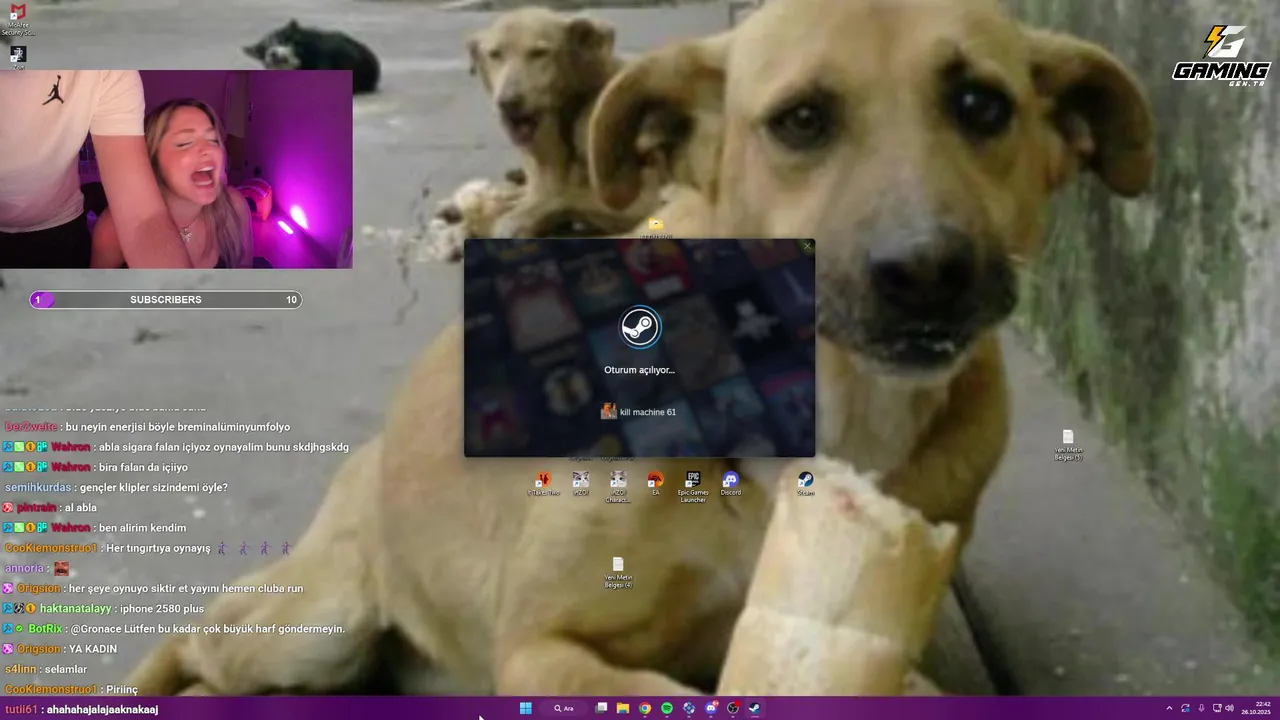Image resolution: width=1280 pixels, height=720 pixels.
Task: Click the Oturum açılıyor status text
Action: tap(639, 370)
